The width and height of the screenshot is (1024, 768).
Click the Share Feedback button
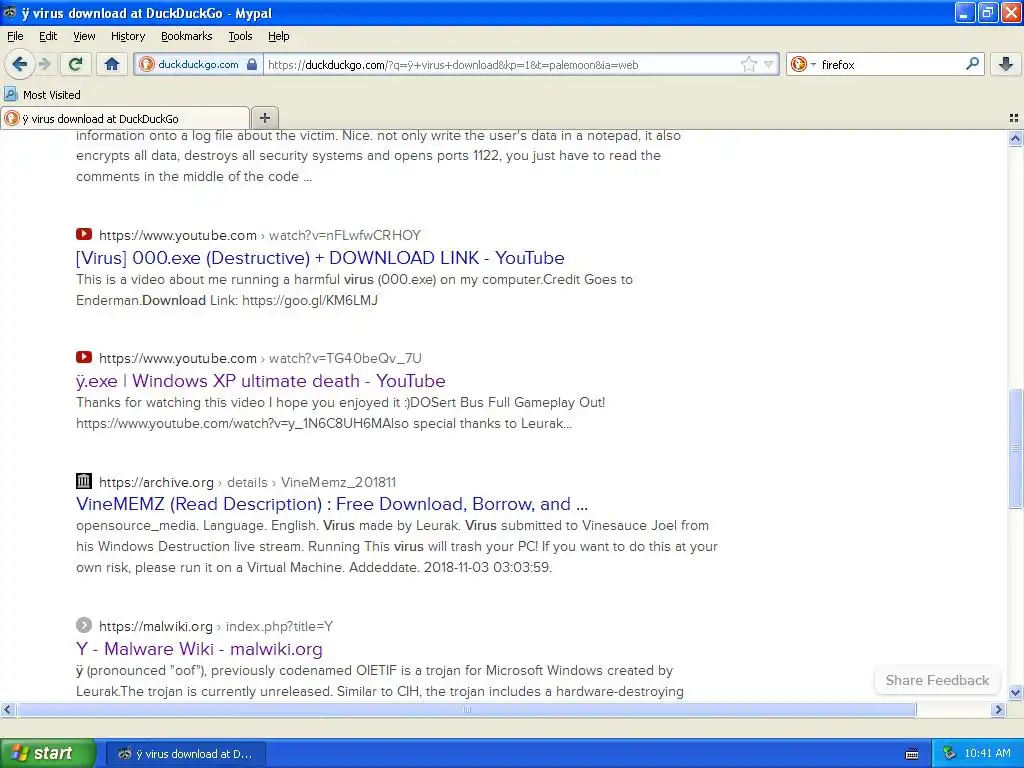[x=937, y=680]
